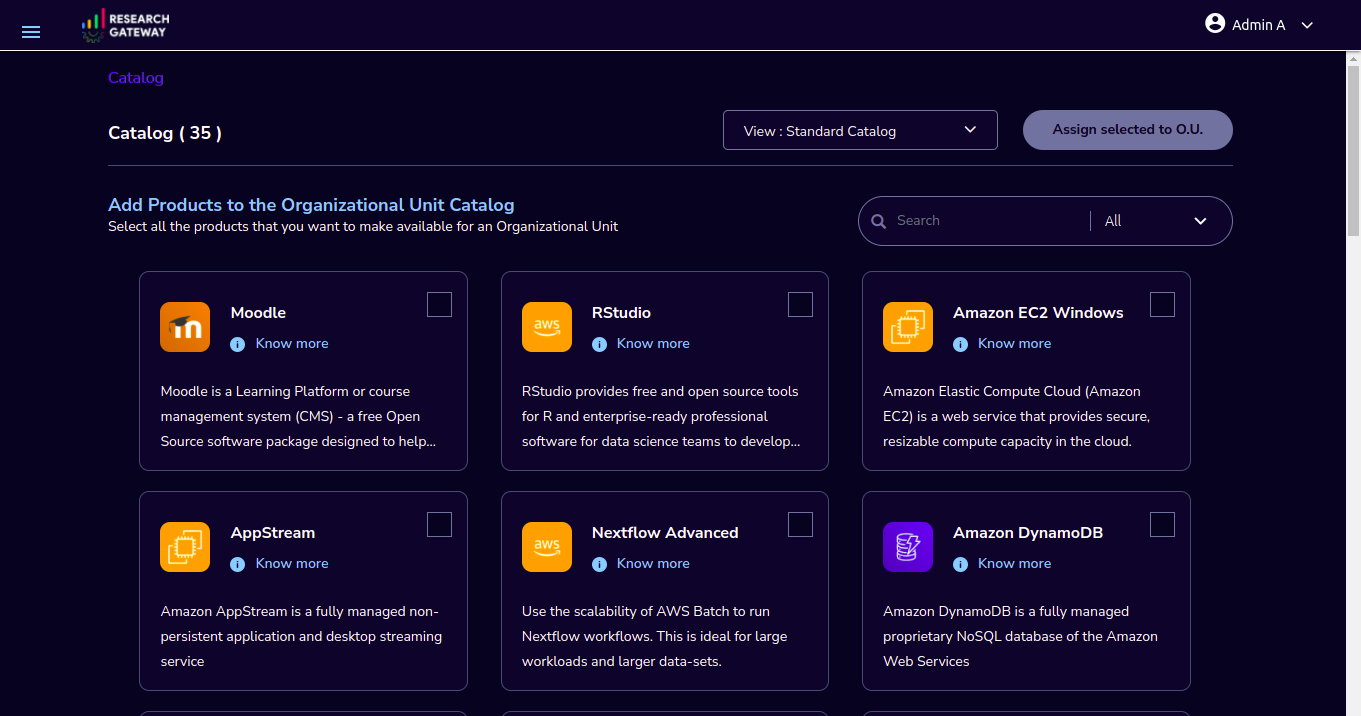1361x716 pixels.
Task: Click the Amazon EC2 Windows title
Action: click(x=1038, y=313)
